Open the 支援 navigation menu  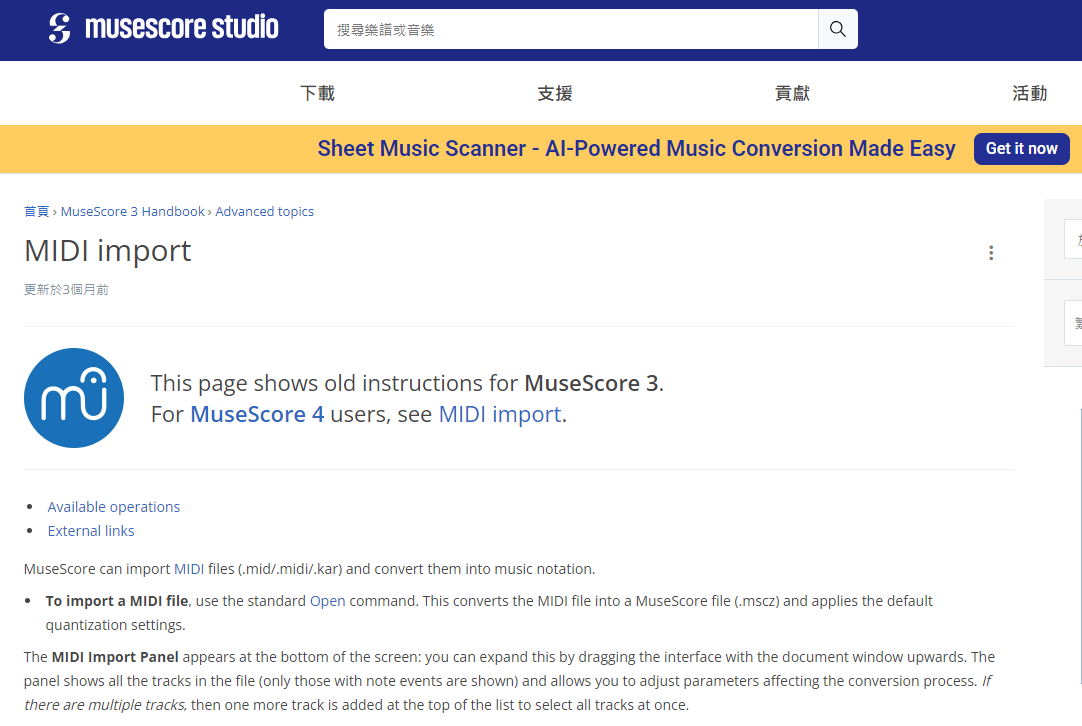[554, 93]
